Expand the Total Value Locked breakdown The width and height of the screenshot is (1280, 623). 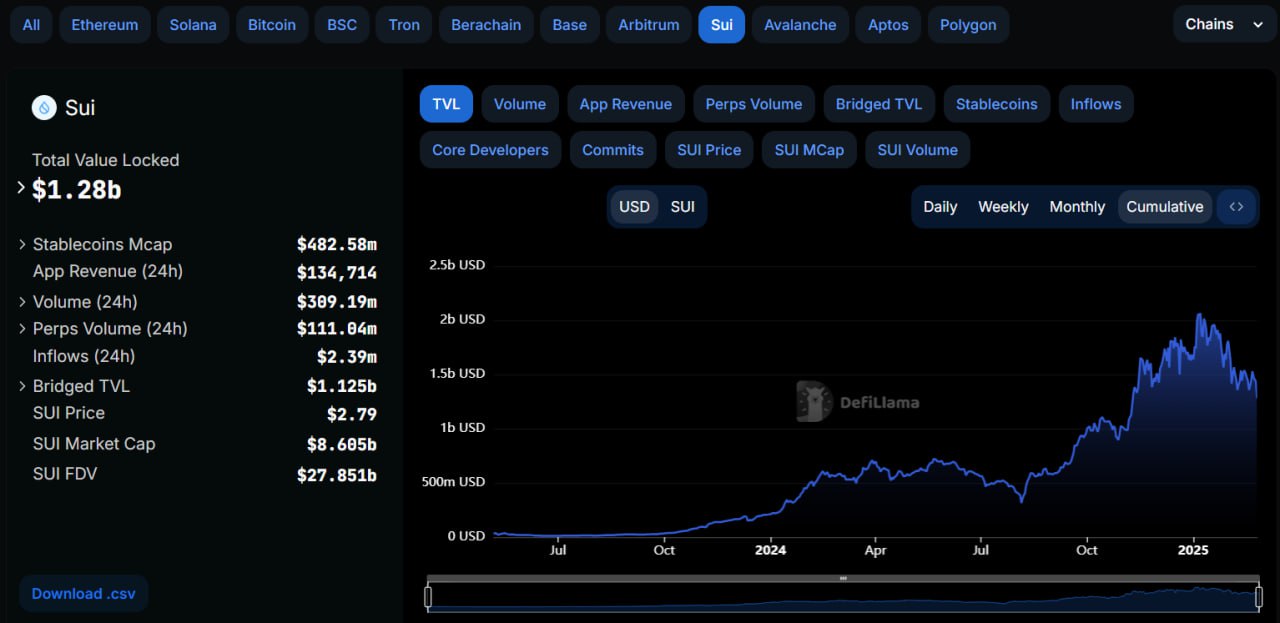[x=21, y=187]
